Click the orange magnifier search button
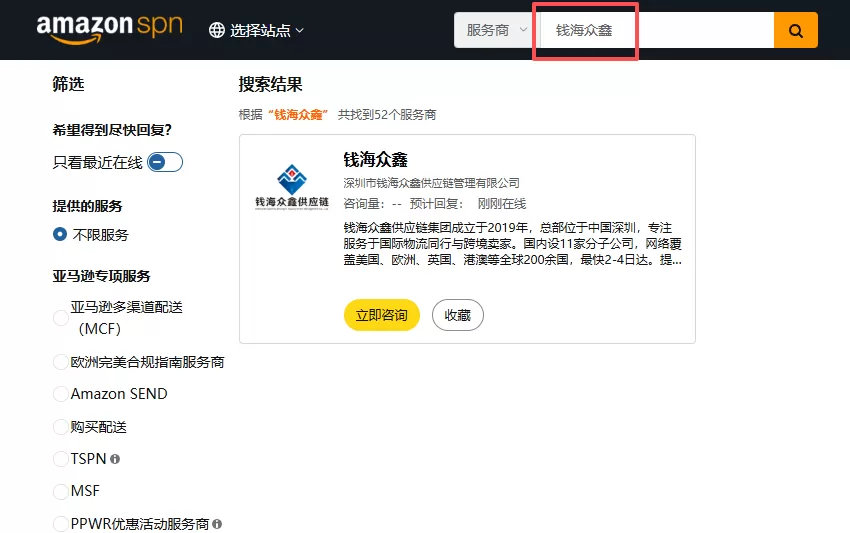 [x=795, y=30]
